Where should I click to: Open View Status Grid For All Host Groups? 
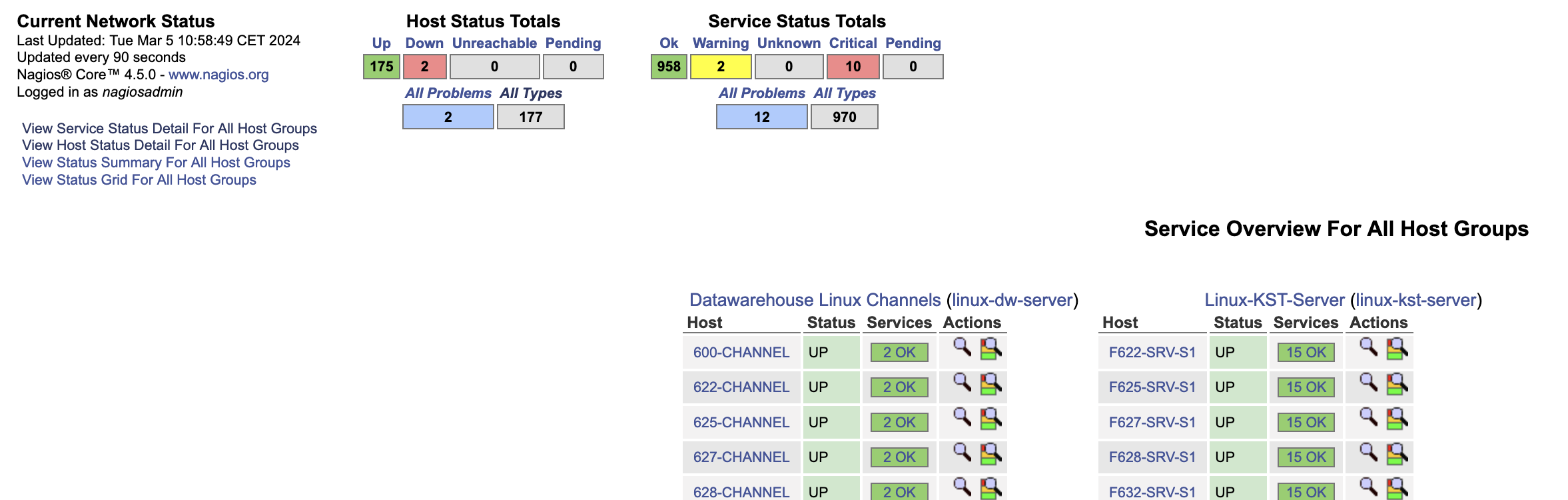point(139,180)
